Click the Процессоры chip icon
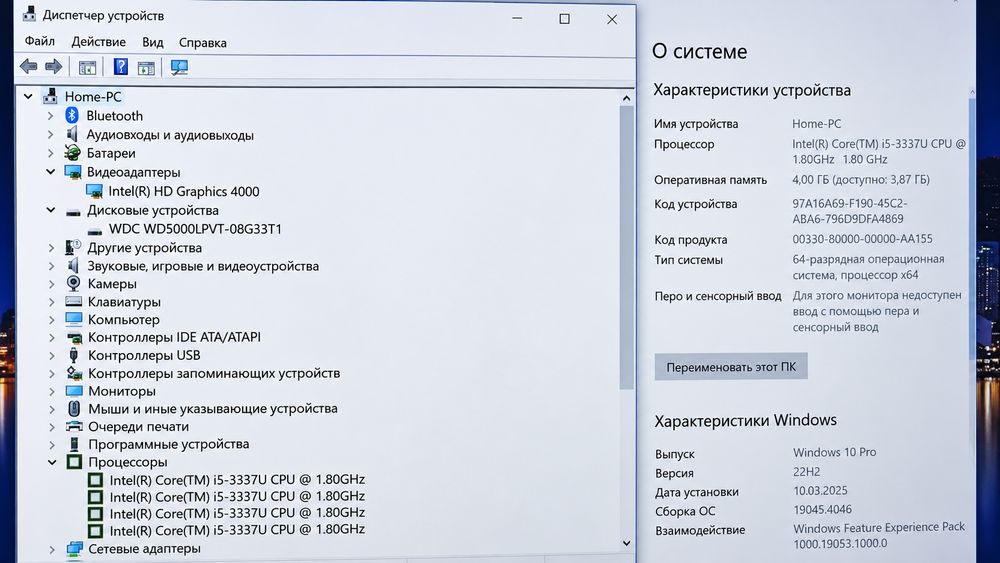Screen dimensions: 1000x563 (74, 462)
